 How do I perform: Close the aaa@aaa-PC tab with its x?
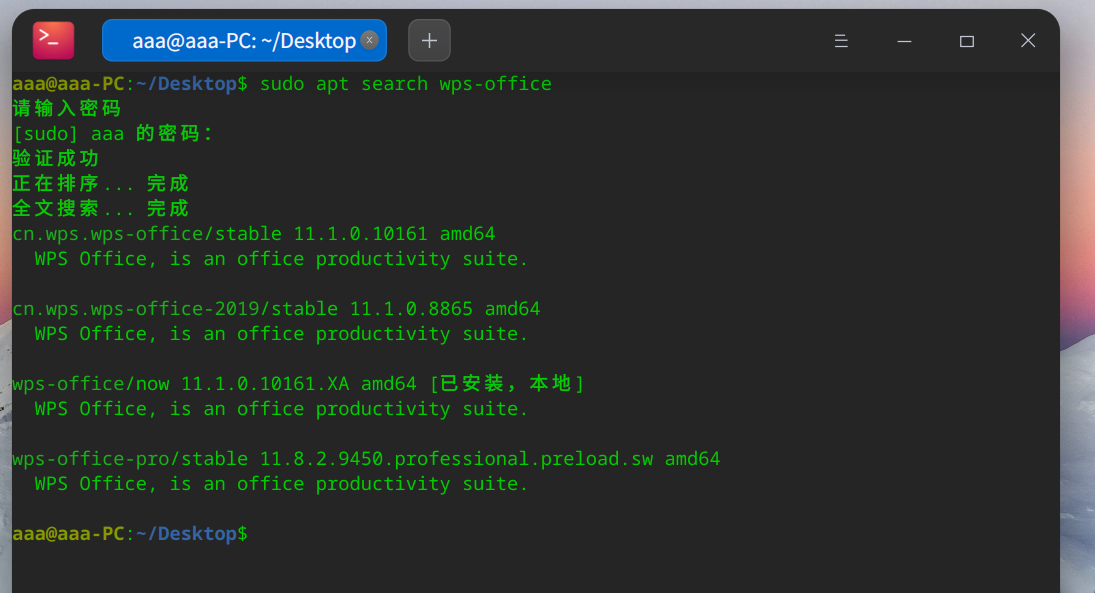pyautogui.click(x=369, y=40)
